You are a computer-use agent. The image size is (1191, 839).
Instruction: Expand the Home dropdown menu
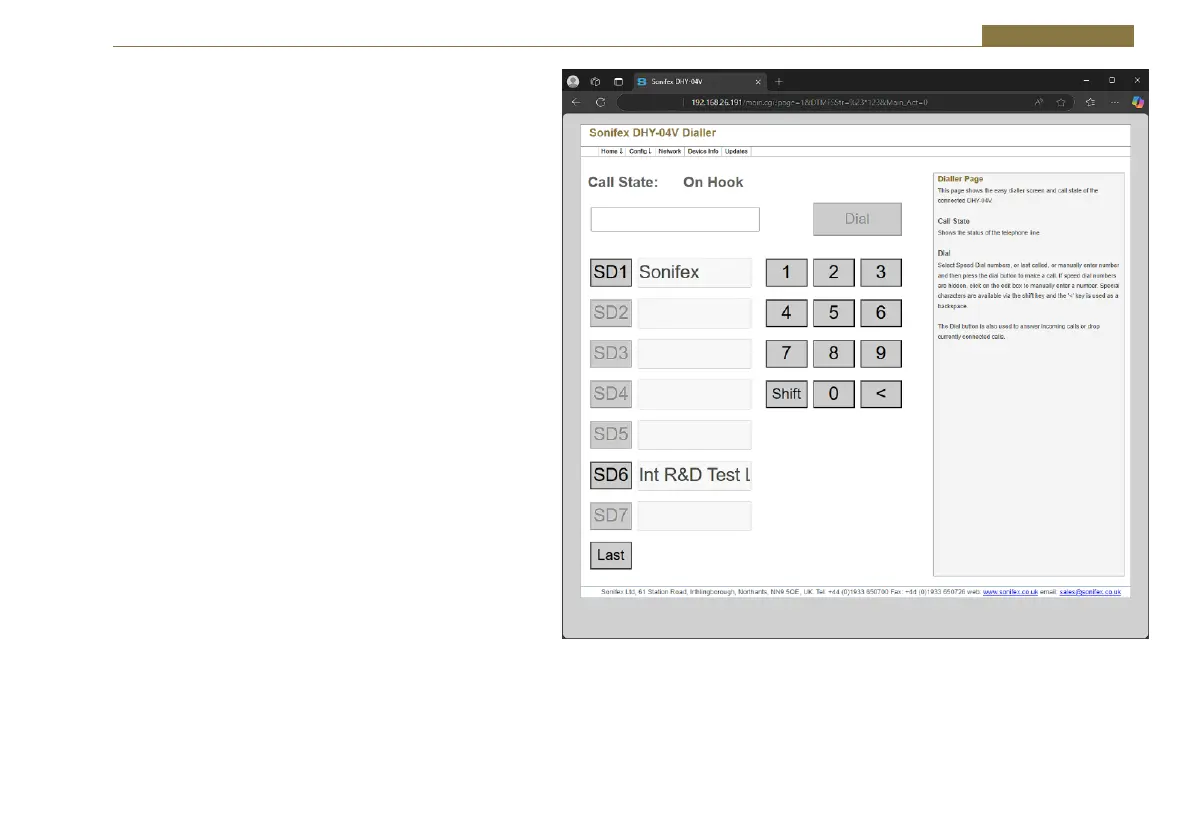(x=611, y=152)
